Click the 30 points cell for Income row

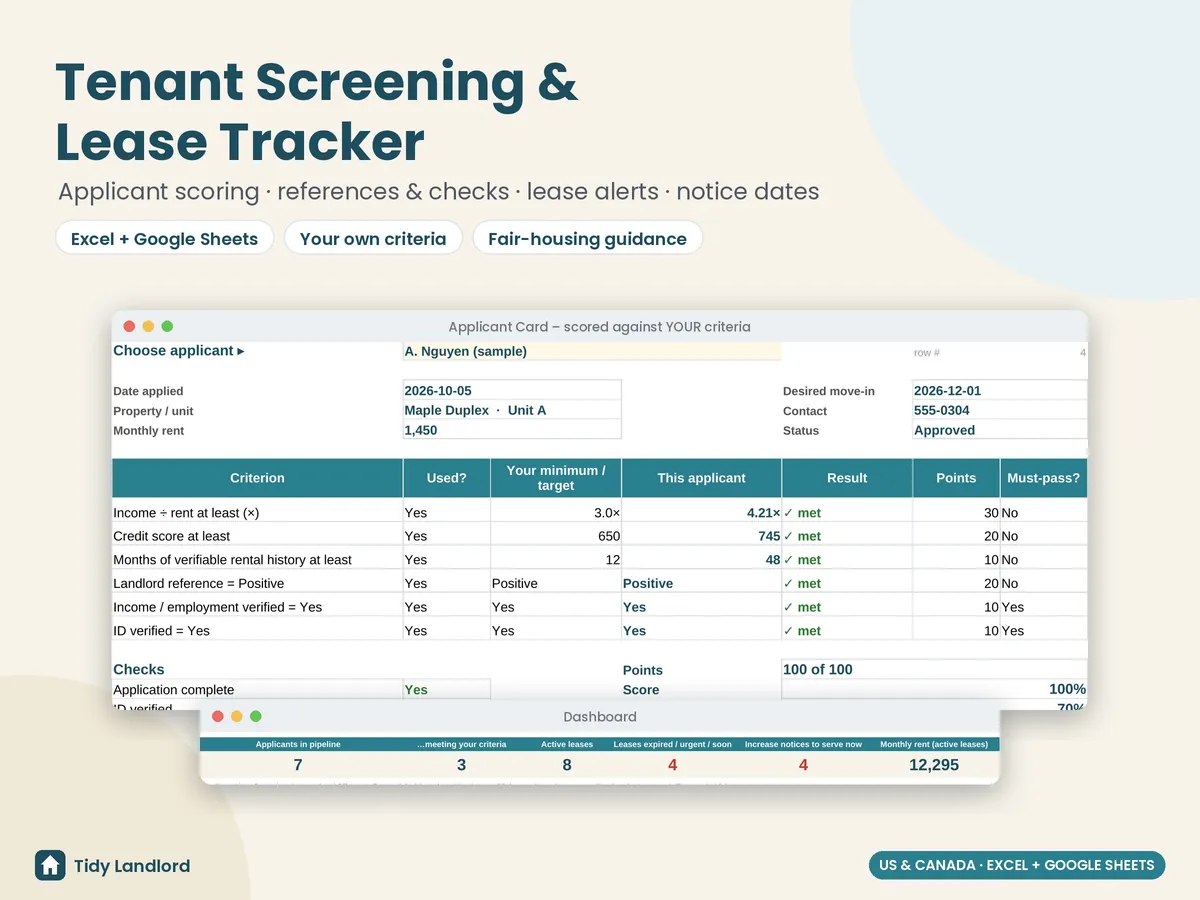point(956,513)
